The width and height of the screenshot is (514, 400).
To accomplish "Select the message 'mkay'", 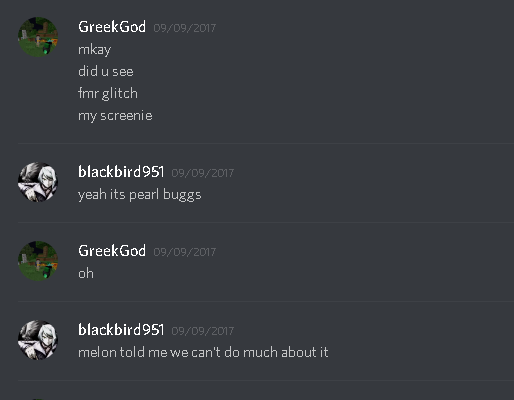I will (95, 50).
